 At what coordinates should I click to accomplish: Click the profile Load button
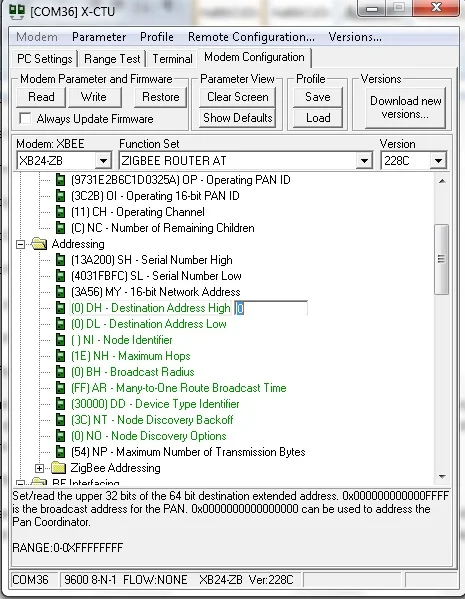318,118
